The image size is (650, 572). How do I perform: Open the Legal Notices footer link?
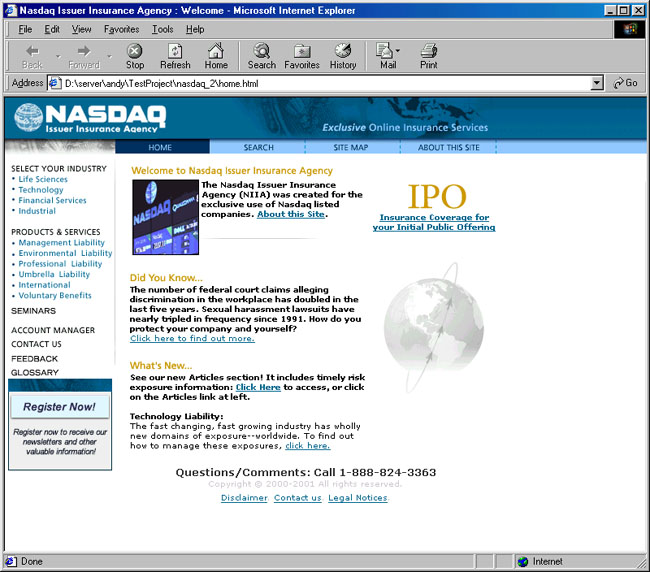[x=357, y=498]
